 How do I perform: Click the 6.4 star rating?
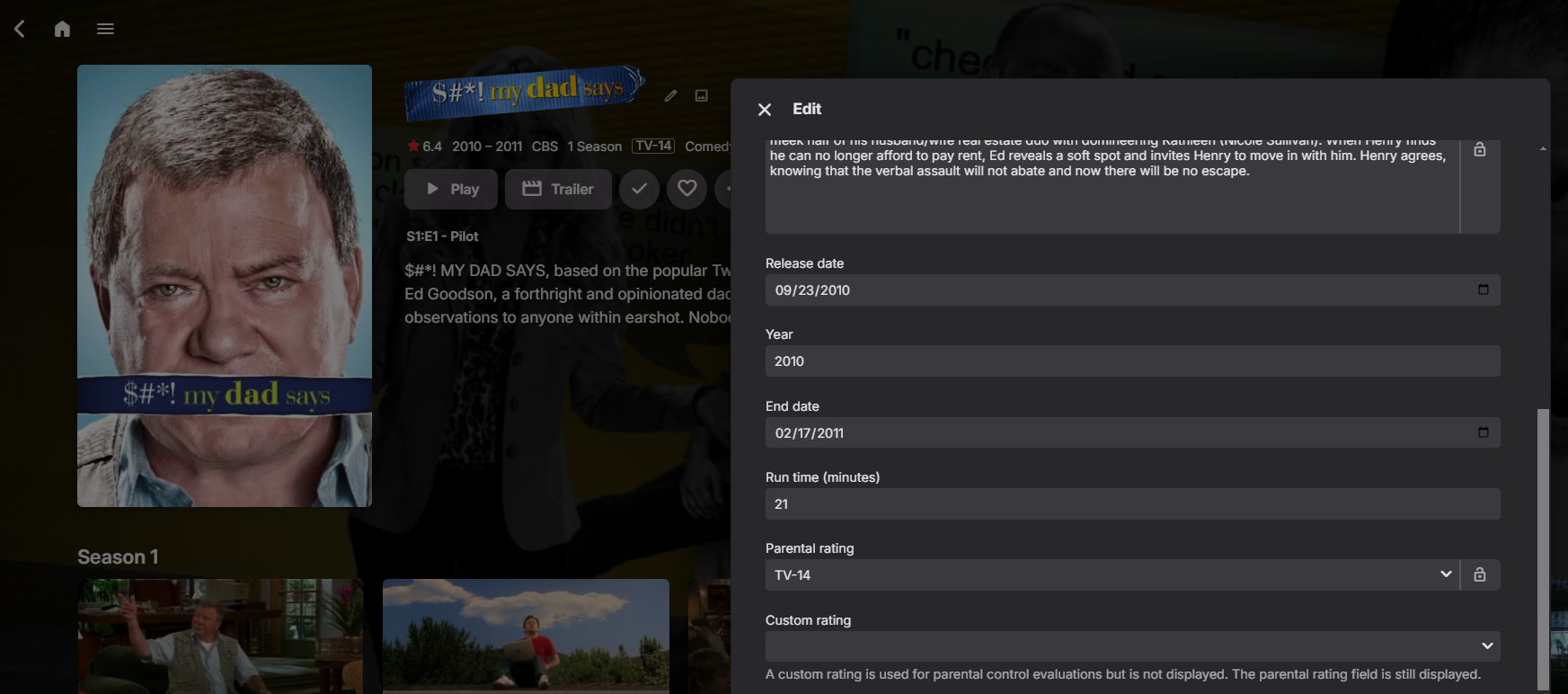click(x=424, y=147)
